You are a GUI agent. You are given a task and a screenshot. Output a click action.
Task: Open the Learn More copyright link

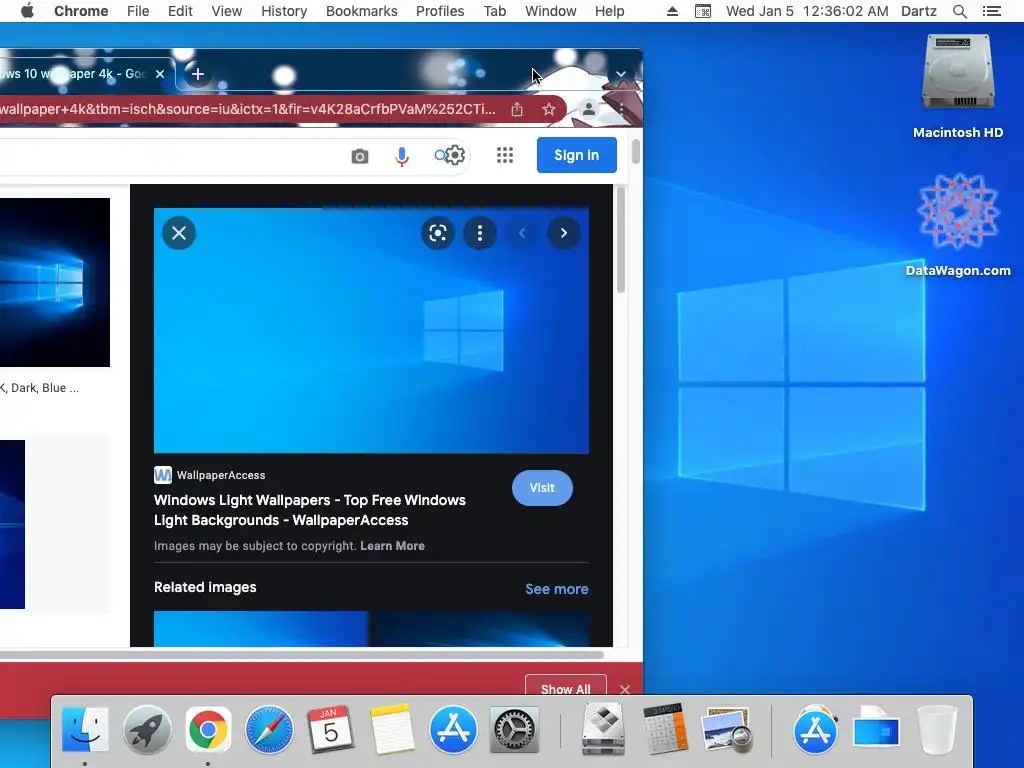392,546
